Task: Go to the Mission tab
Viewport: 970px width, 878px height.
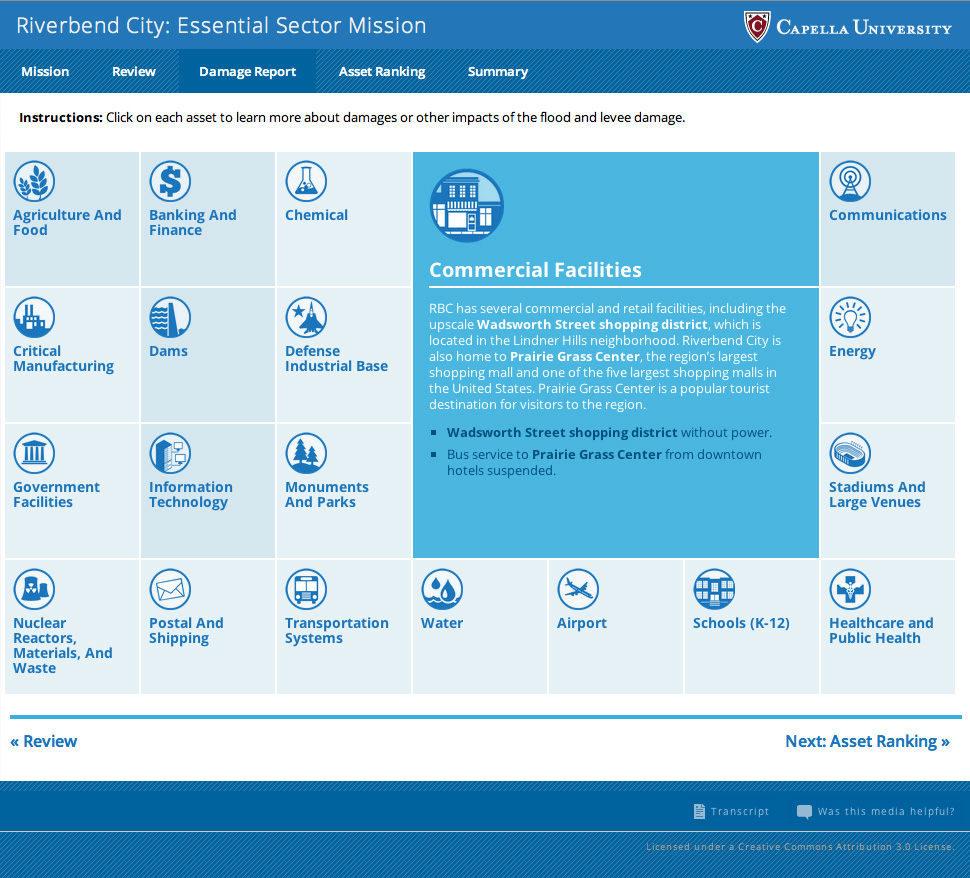Action: (45, 72)
